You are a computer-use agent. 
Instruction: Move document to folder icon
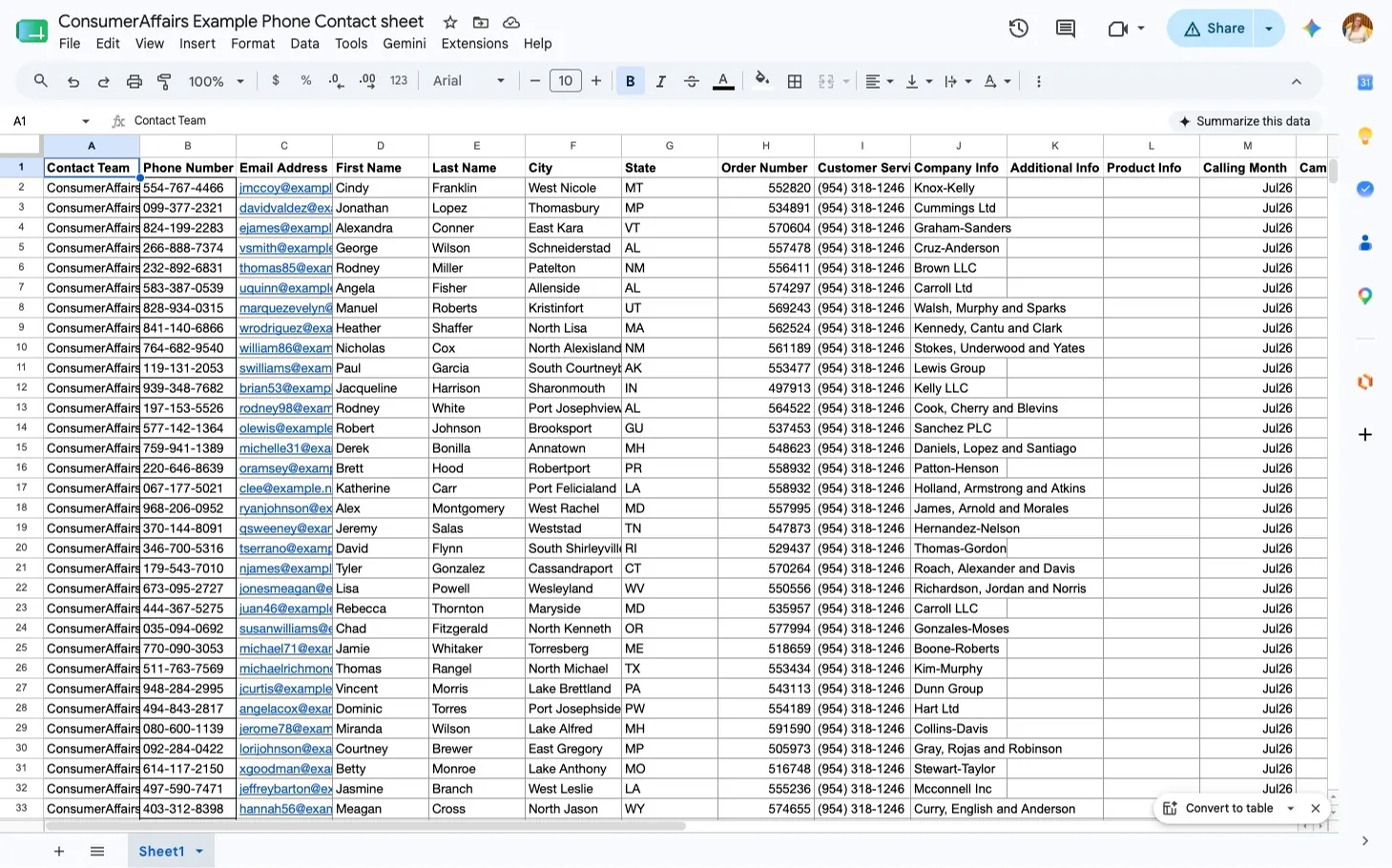pyautogui.click(x=481, y=22)
